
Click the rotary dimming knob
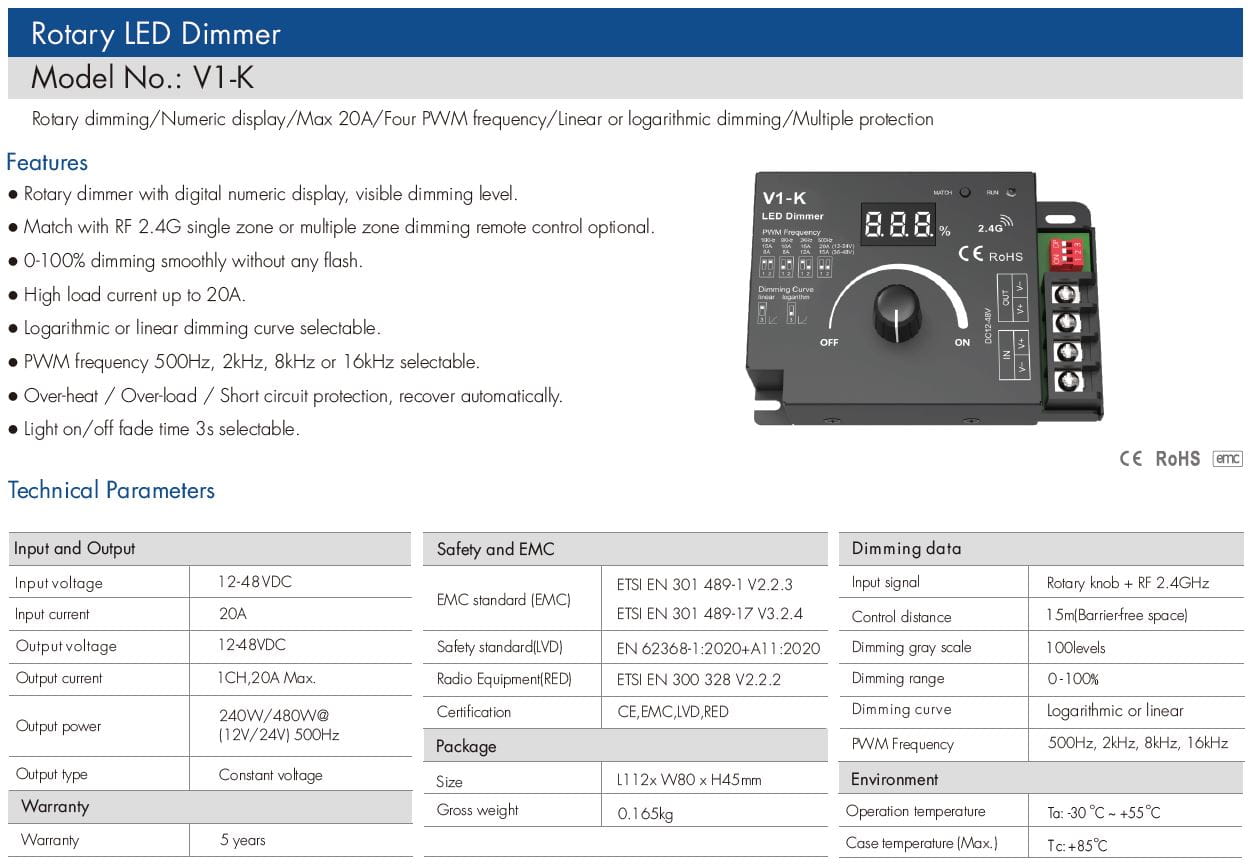[895, 313]
